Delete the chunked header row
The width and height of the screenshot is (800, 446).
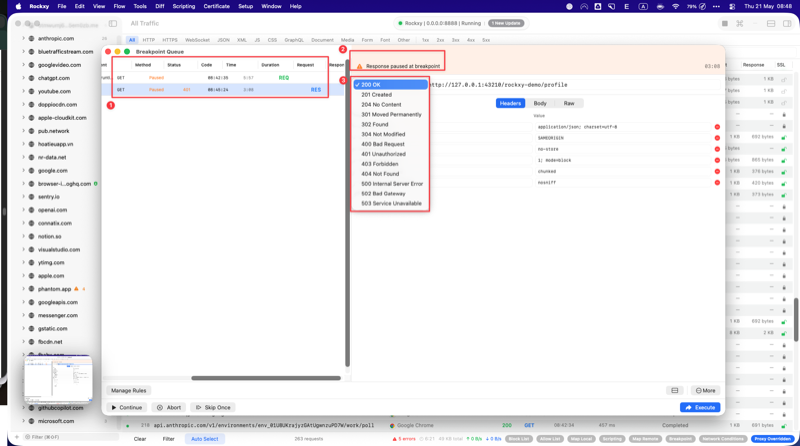pyautogui.click(x=717, y=171)
